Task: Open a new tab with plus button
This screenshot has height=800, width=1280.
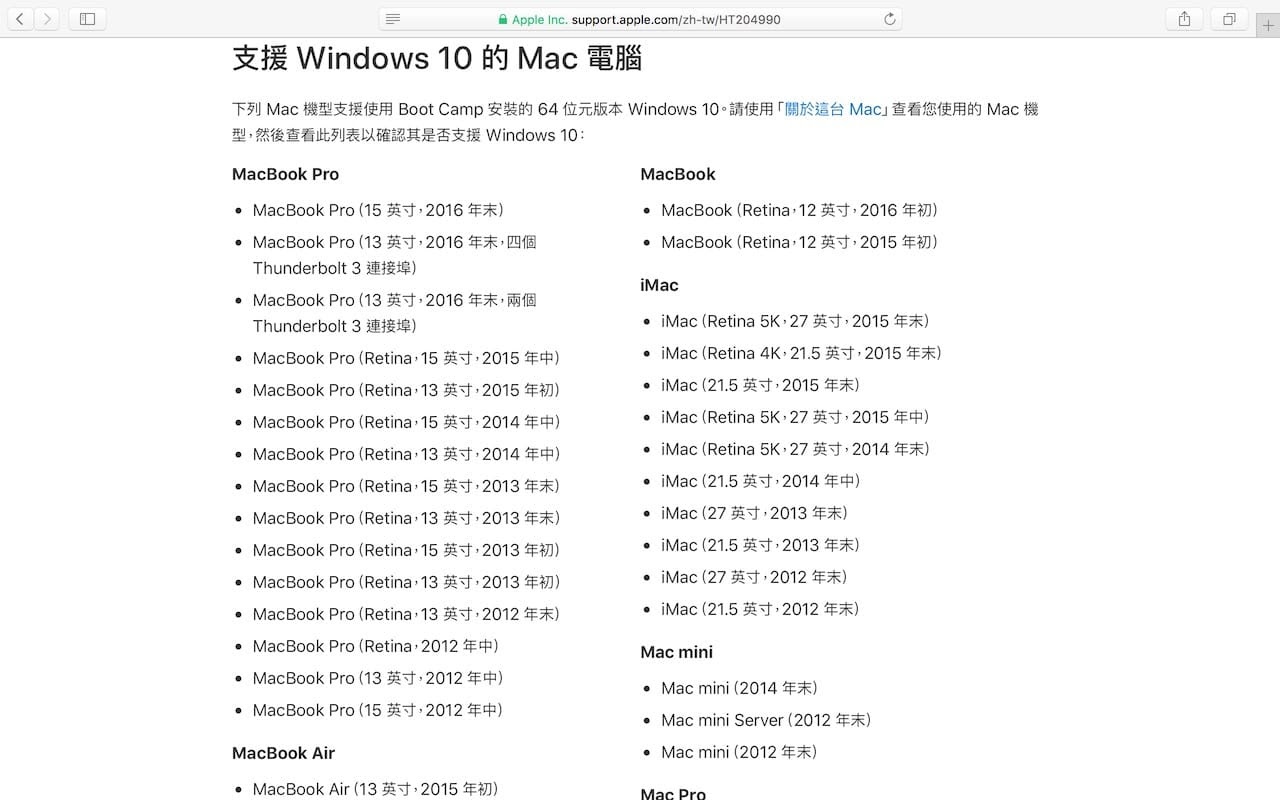Action: click(1268, 25)
